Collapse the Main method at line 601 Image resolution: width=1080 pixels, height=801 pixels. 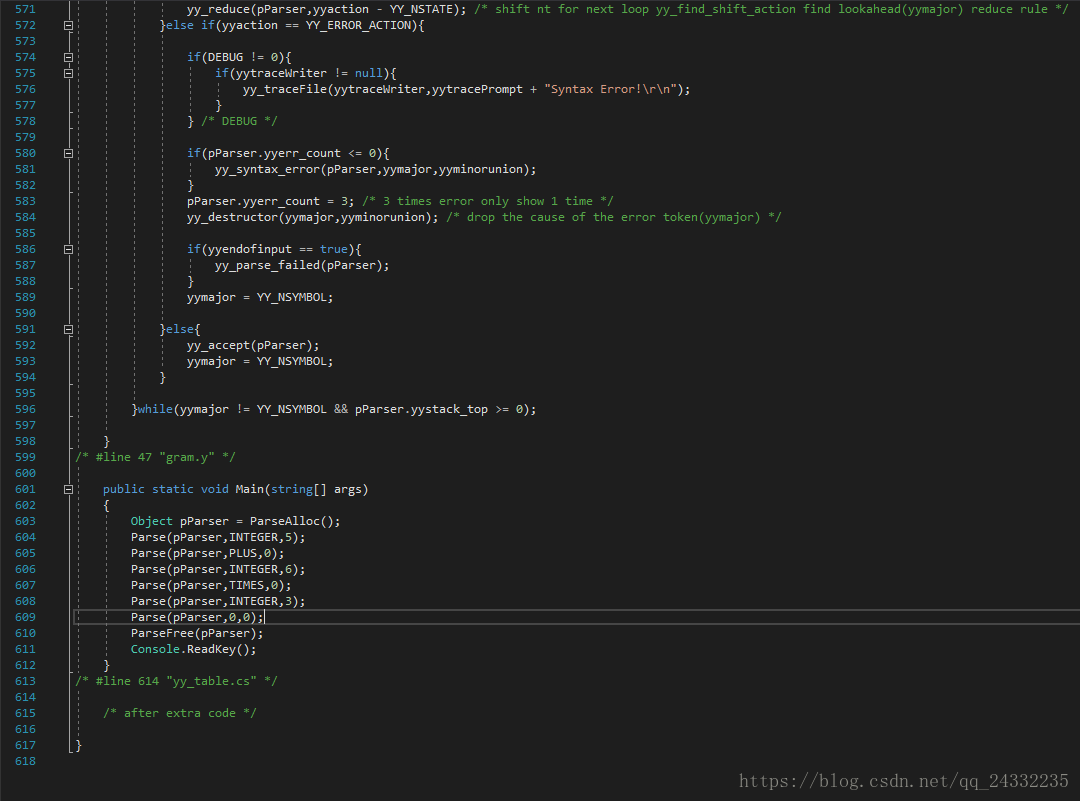pos(68,490)
